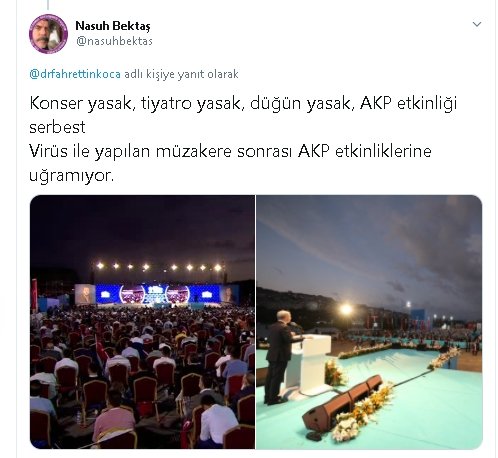Click the row of stage spotlights in left photo

coord(159,267)
